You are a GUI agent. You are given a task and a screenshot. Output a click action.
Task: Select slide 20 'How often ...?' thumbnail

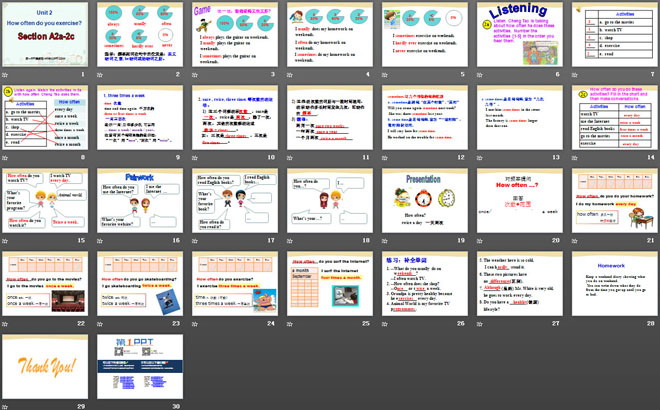click(520, 200)
